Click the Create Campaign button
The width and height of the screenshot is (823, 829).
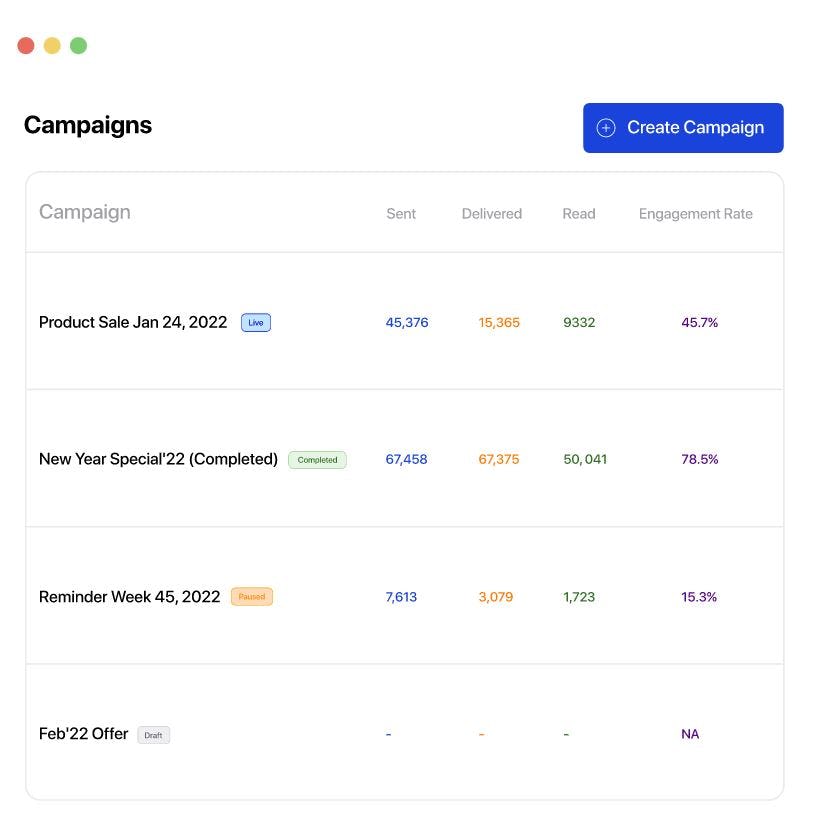point(683,127)
